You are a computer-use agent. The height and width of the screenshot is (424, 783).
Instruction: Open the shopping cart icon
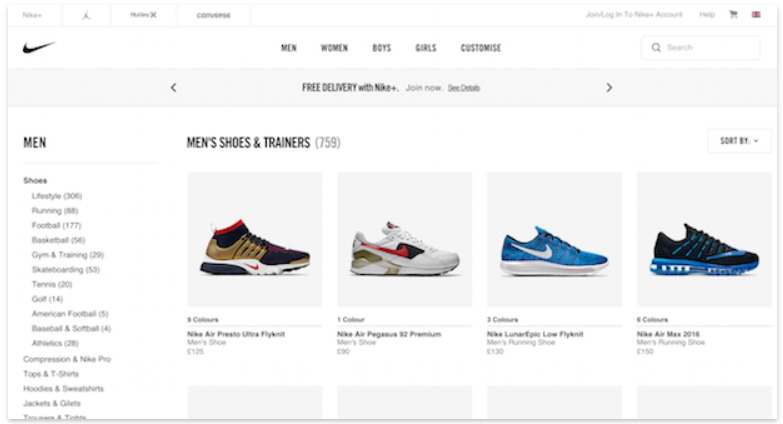tap(733, 14)
